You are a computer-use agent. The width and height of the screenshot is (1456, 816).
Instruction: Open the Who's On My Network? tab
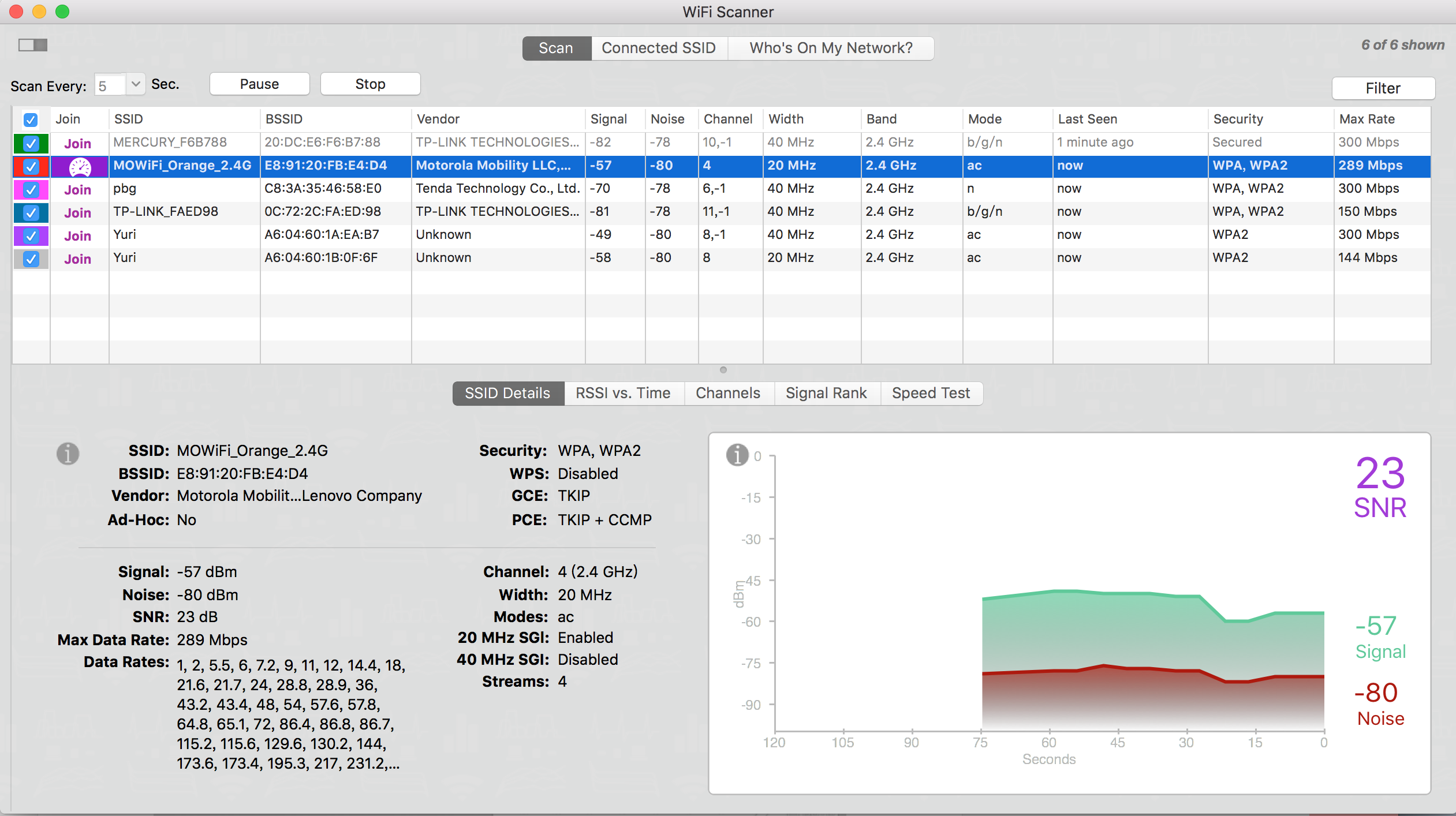click(x=830, y=48)
